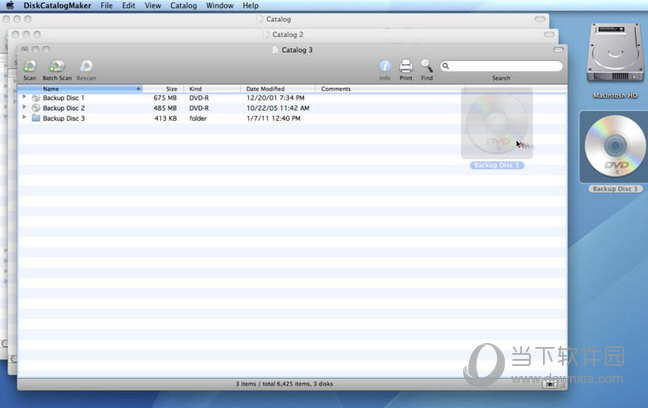The height and width of the screenshot is (408, 648).
Task: Click the Rescan toolbar icon
Action: click(x=86, y=66)
